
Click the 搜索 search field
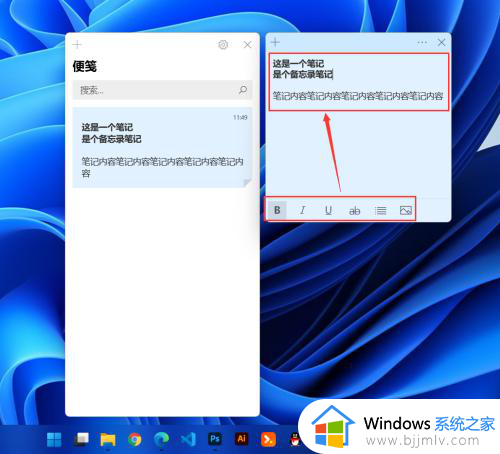(x=162, y=90)
